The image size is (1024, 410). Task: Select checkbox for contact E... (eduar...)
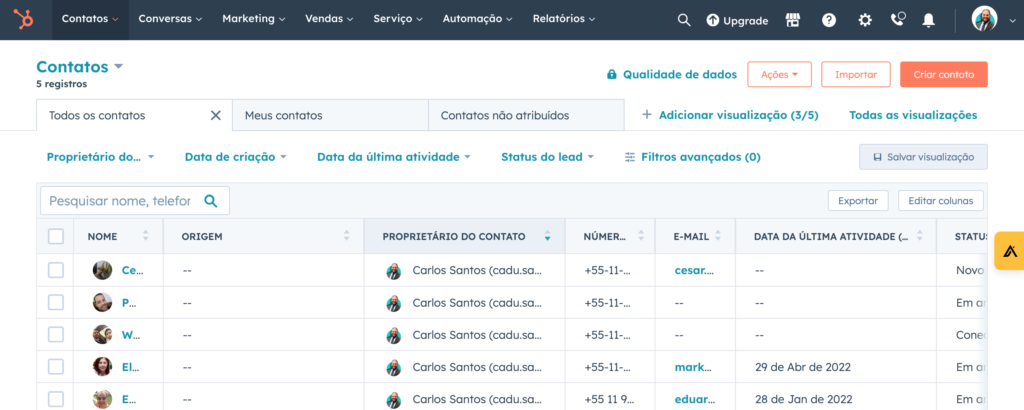(56, 399)
